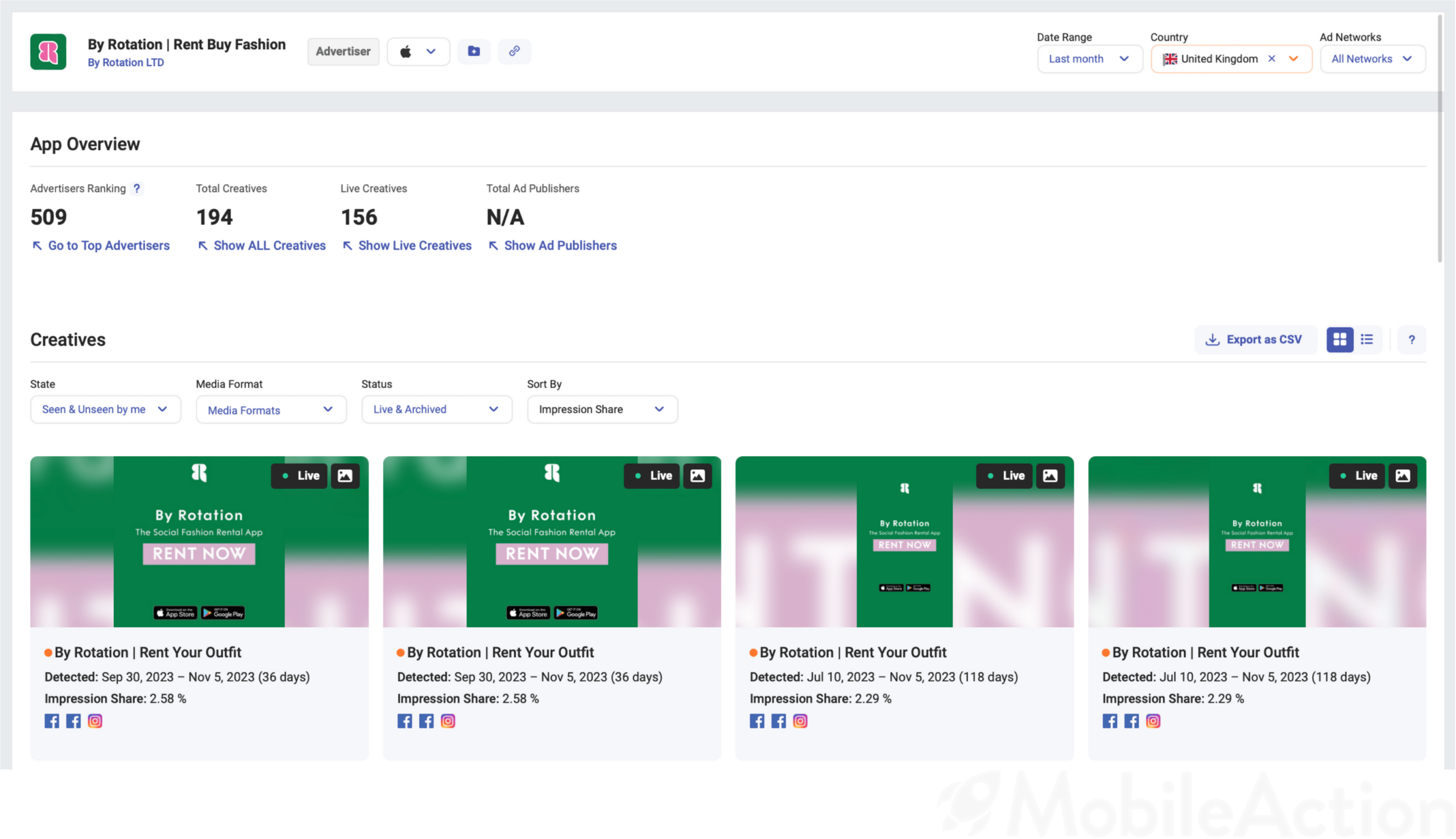Click the image format icon on first creative
The image size is (1456, 839).
(x=345, y=476)
